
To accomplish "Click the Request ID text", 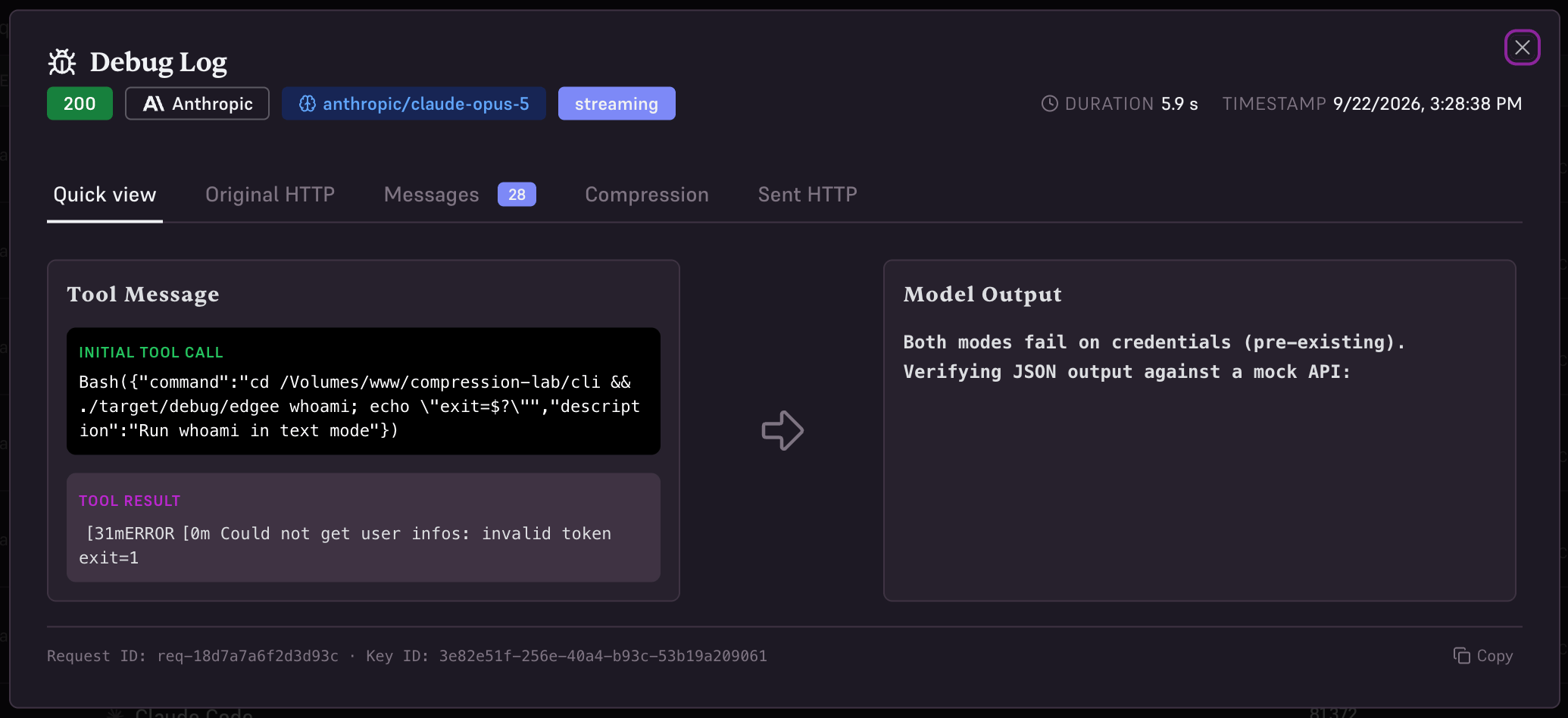I will [192, 656].
